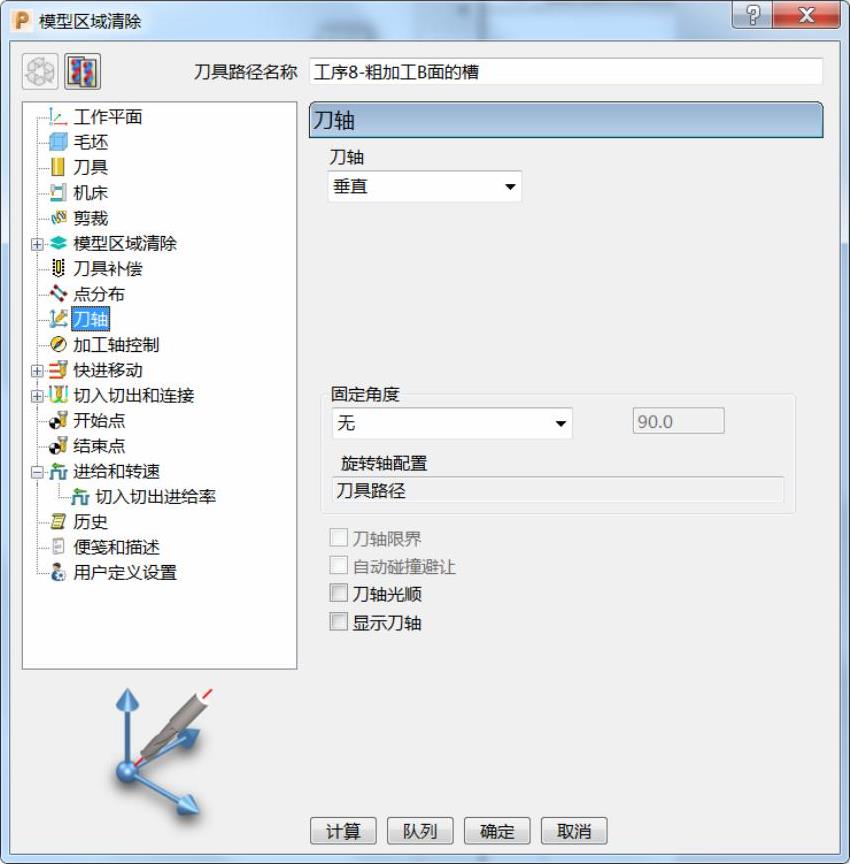This screenshot has width=850, height=864.
Task: Select 切入切出进给率 in the tree
Action: click(155, 497)
